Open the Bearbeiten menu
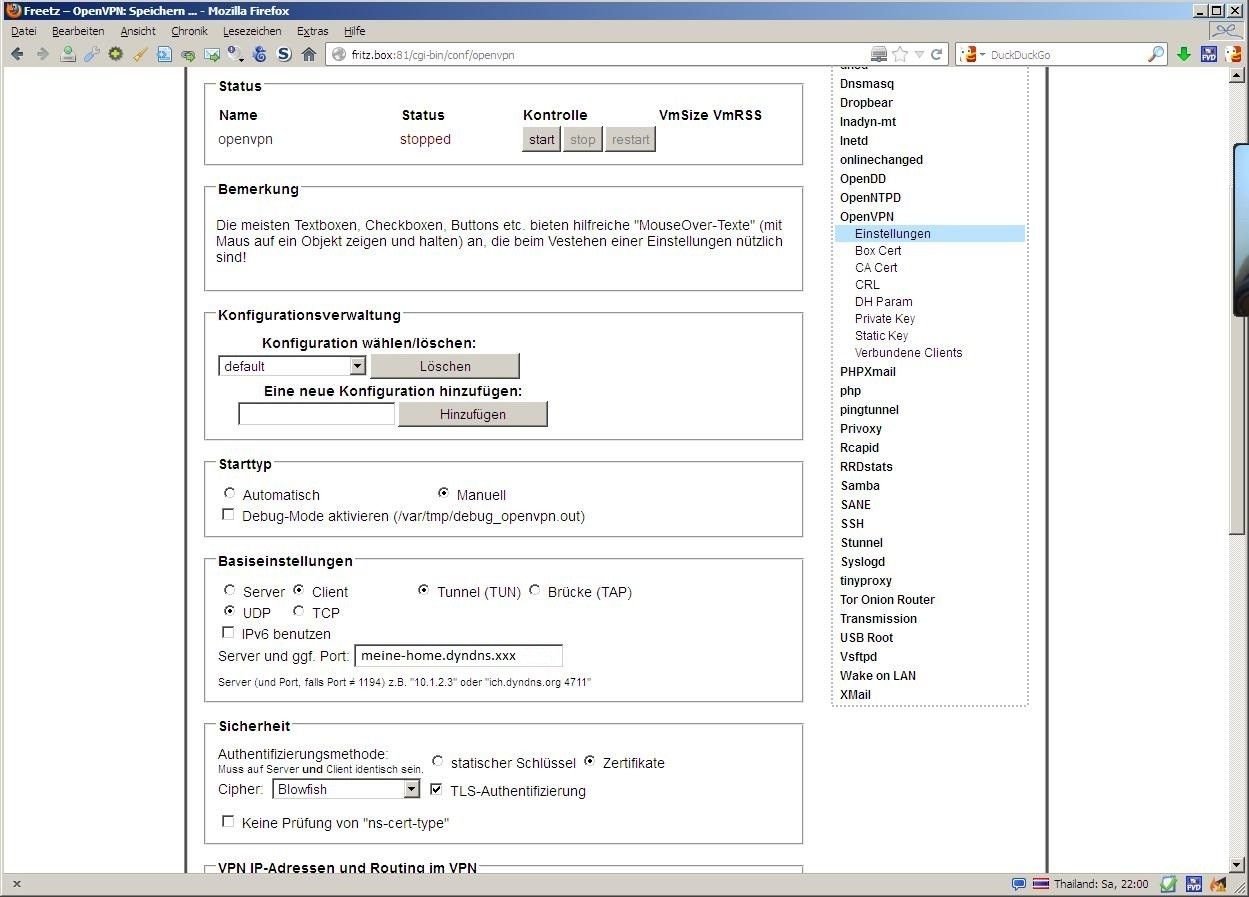The width and height of the screenshot is (1249, 897). 78,31
